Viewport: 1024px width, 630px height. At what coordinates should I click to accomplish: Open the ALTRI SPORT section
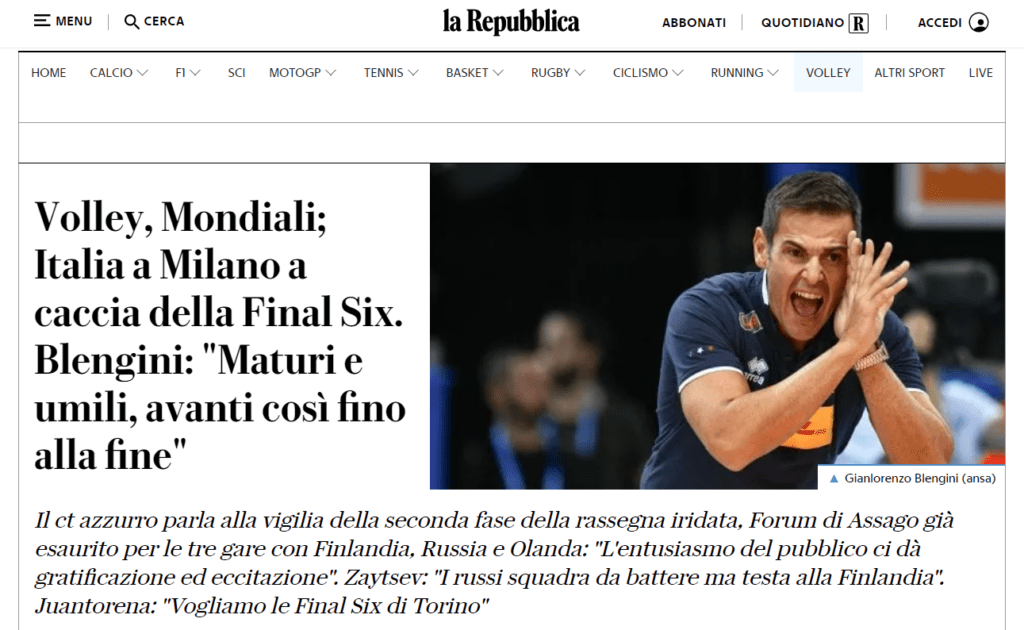click(909, 72)
